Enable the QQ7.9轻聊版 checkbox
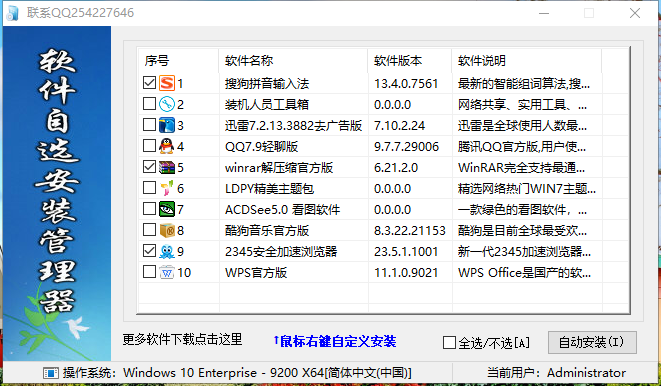661x386 pixels. coord(149,146)
